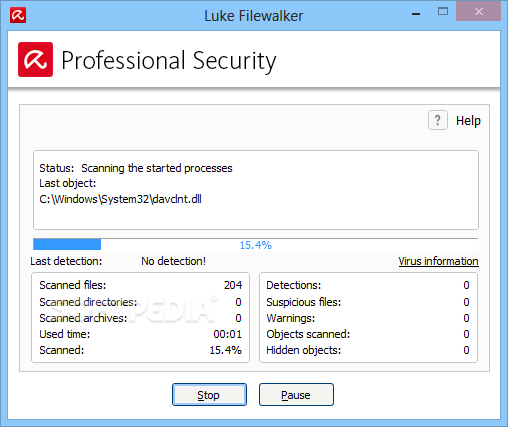Click the blue scan progress bar
Screen dimensions: 508x427
256,244
